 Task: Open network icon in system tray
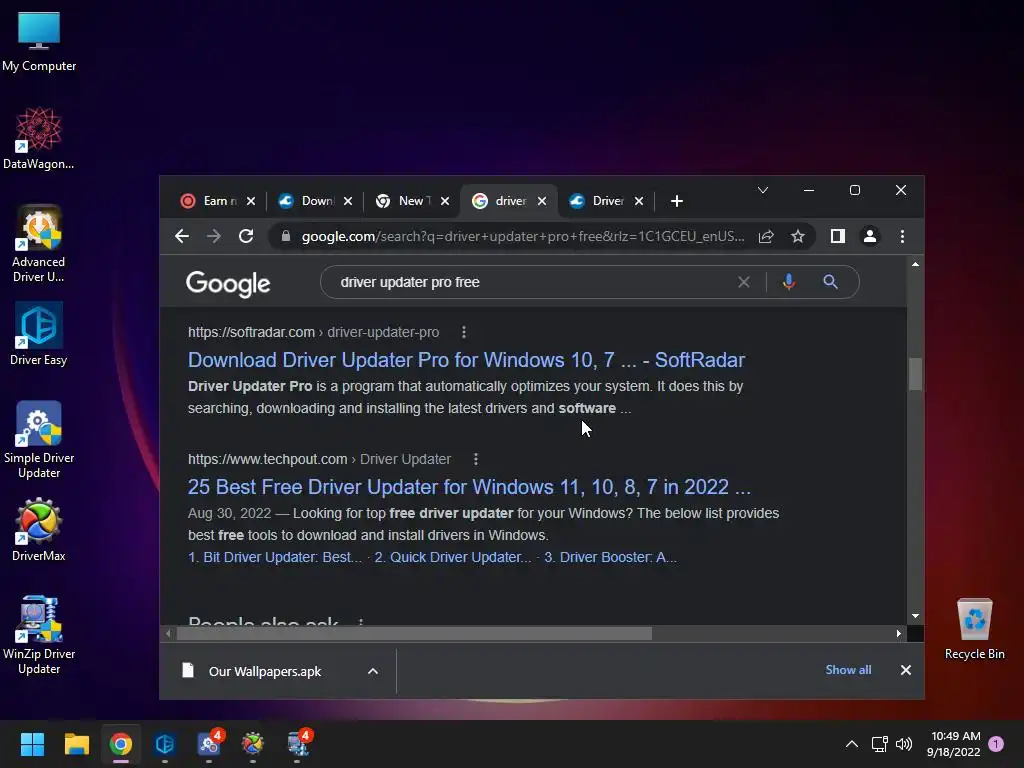(x=879, y=744)
